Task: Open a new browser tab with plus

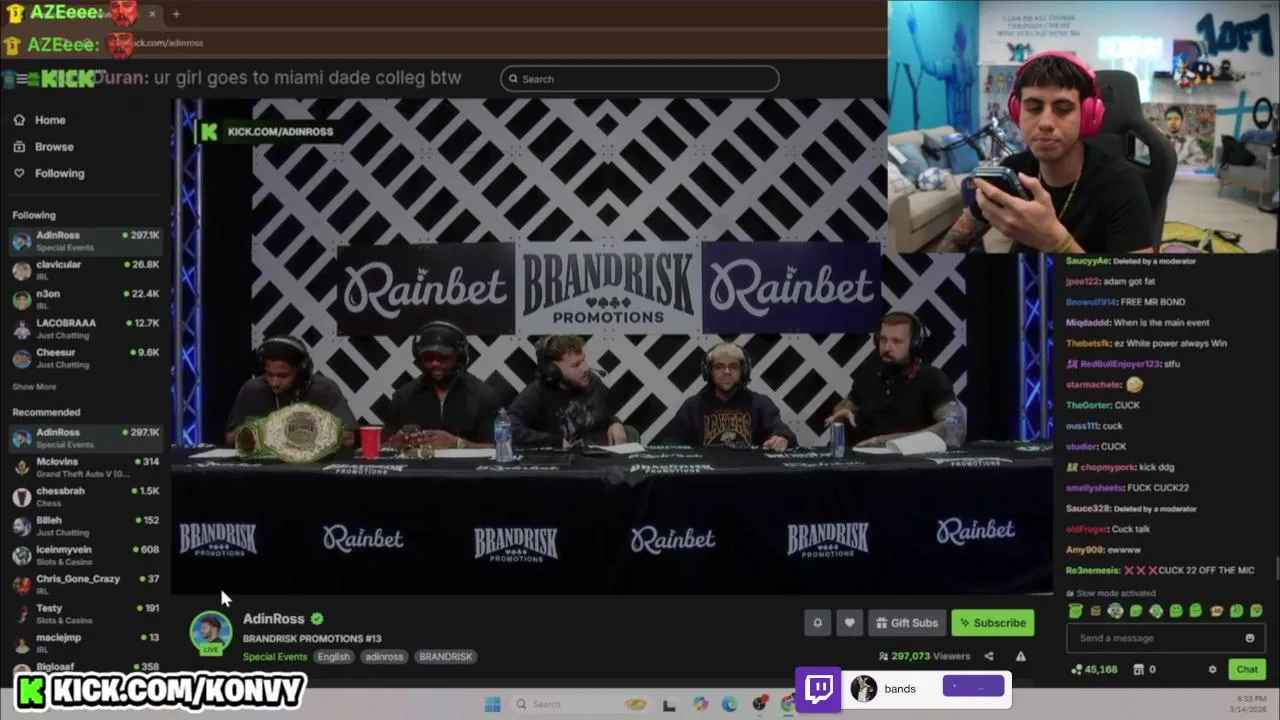Action: 176,14
